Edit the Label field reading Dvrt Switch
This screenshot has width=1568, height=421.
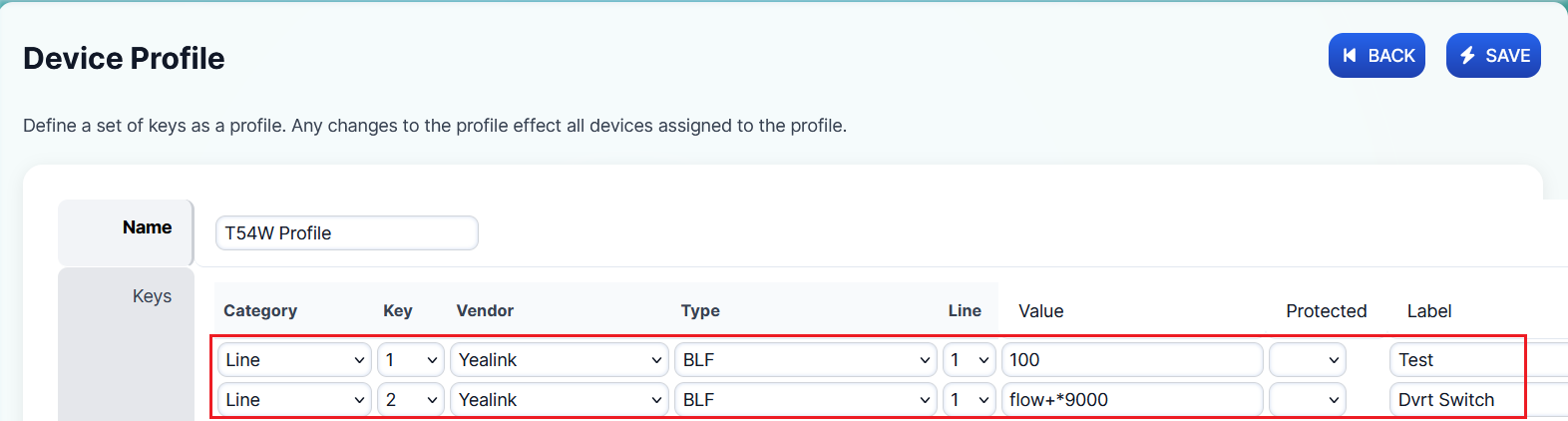[x=1456, y=400]
